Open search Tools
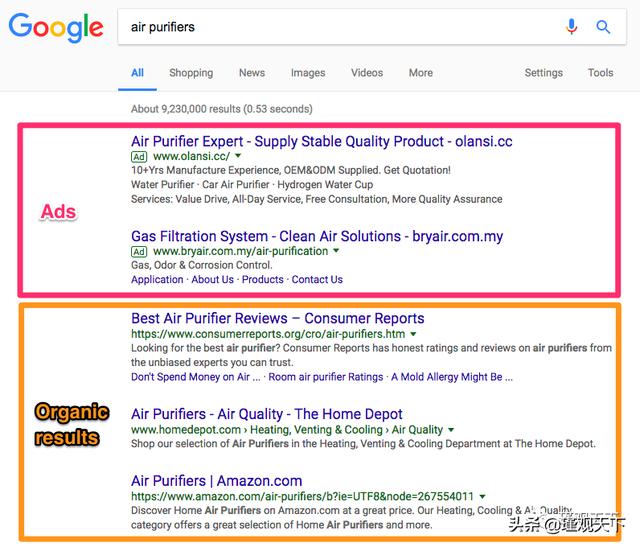Screen dimensions: 640x547 (600, 73)
